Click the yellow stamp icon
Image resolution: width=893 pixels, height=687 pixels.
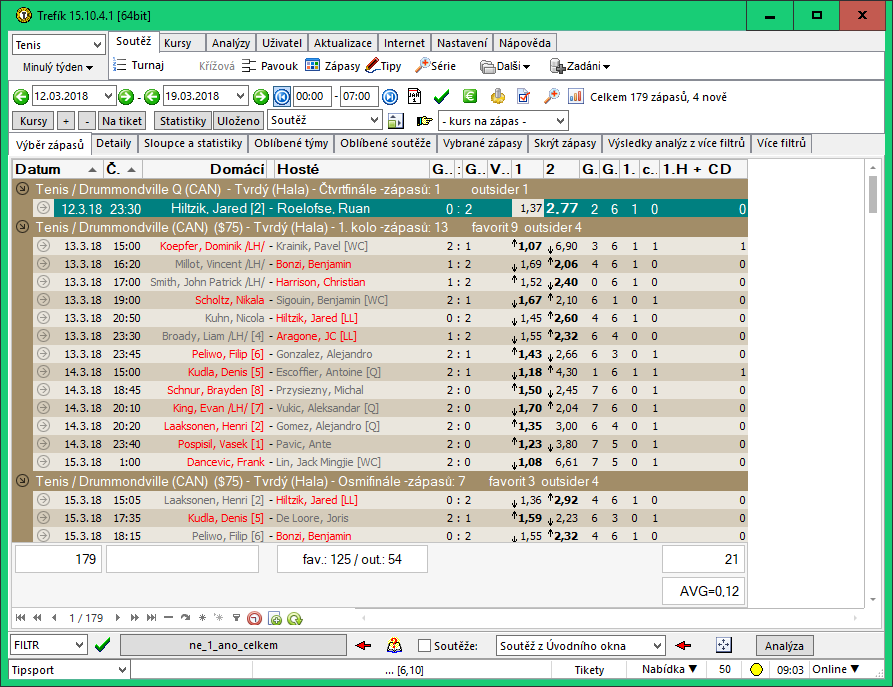497,97
